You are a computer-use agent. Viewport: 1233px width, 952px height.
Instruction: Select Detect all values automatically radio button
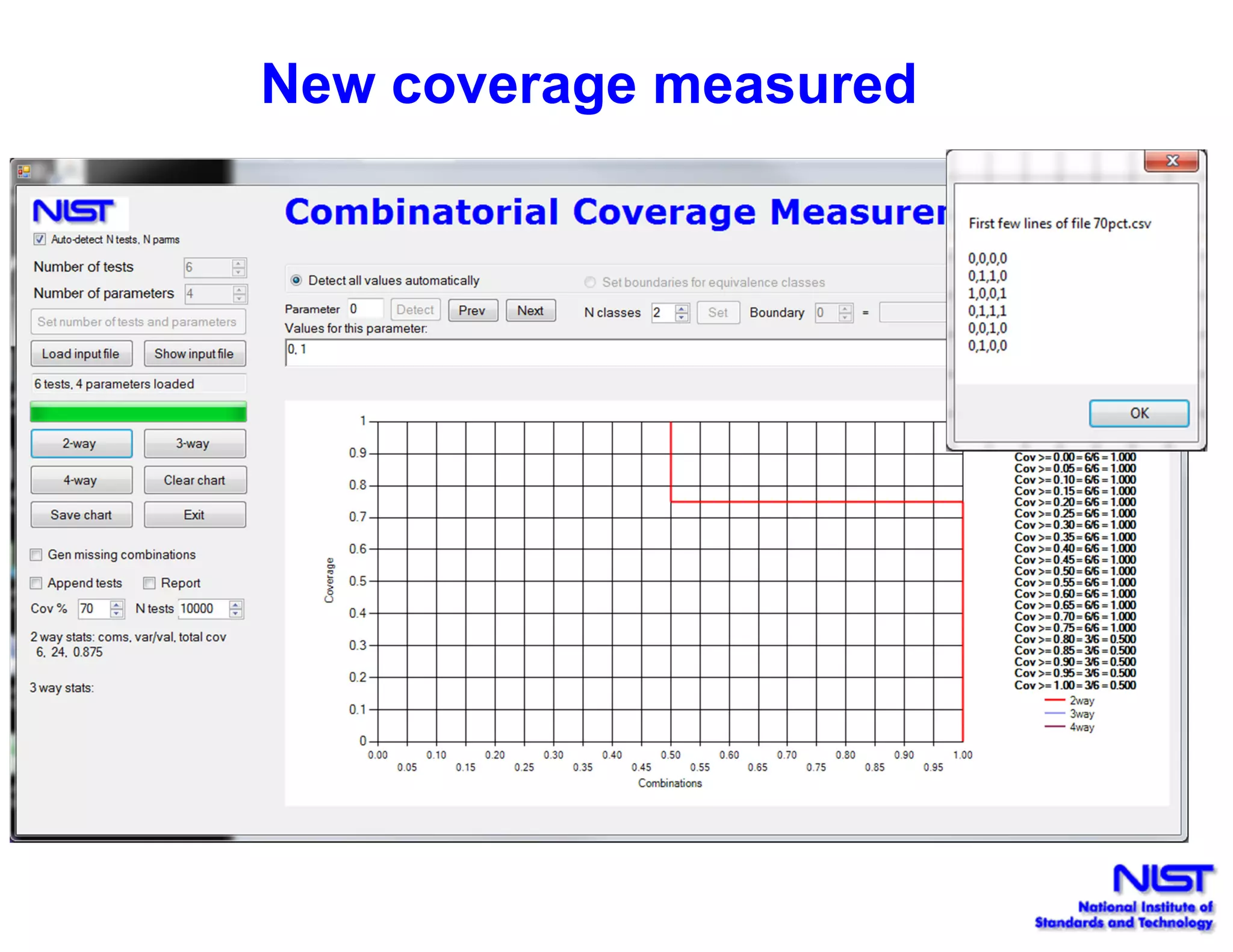296,280
